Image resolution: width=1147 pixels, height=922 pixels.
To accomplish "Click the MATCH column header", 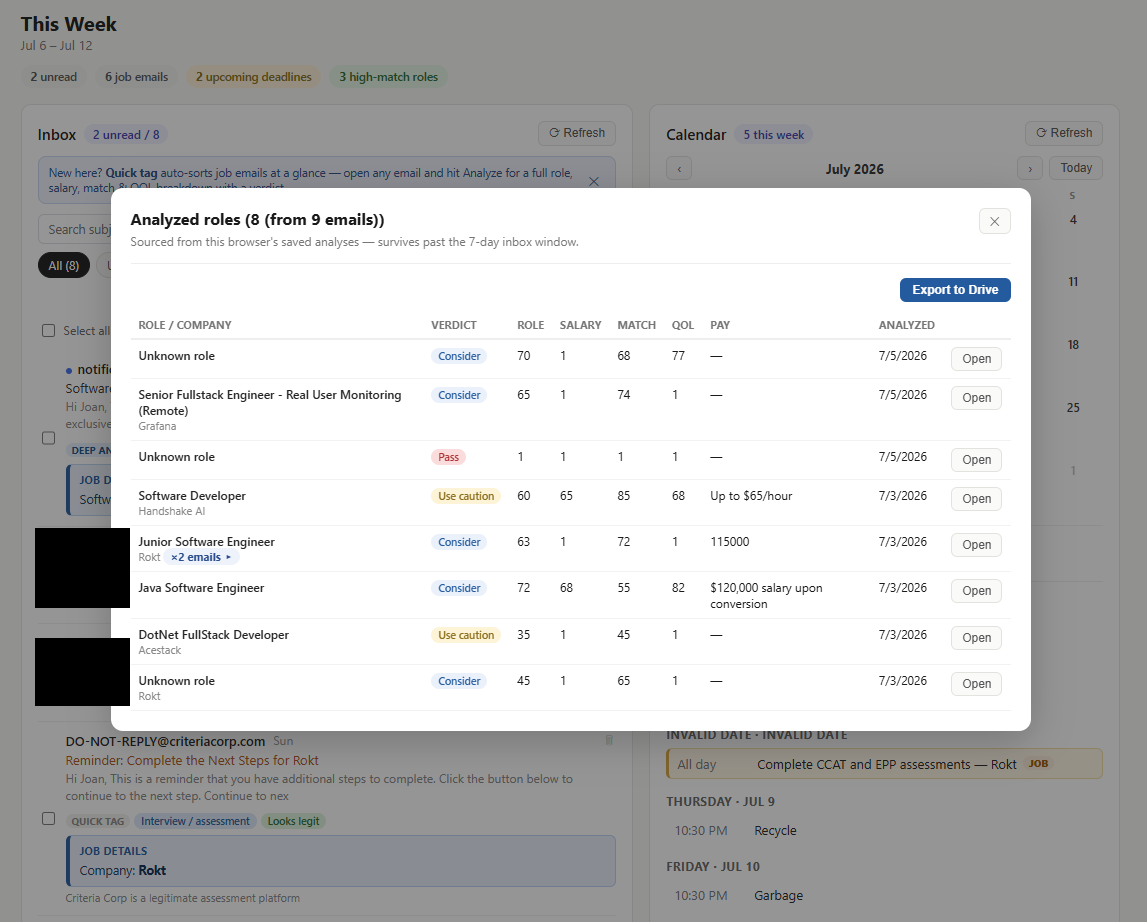I will point(636,325).
